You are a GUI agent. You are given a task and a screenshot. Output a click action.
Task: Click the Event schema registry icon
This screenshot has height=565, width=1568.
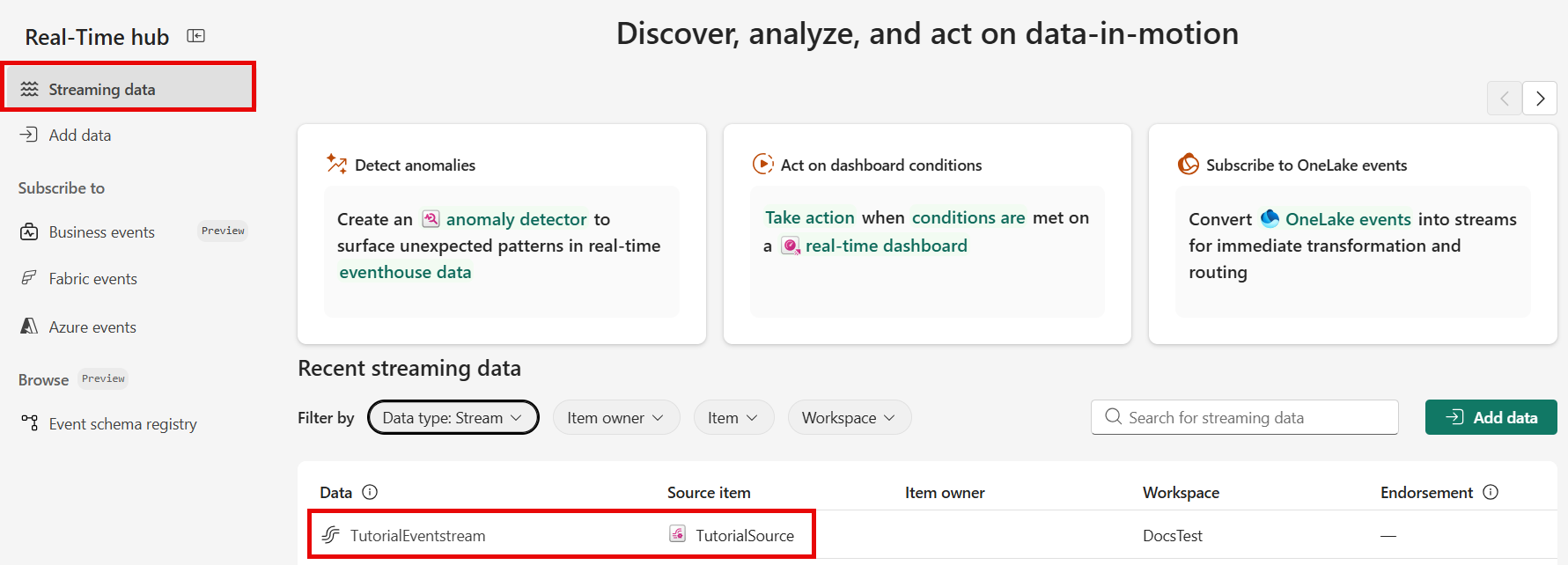pos(30,422)
